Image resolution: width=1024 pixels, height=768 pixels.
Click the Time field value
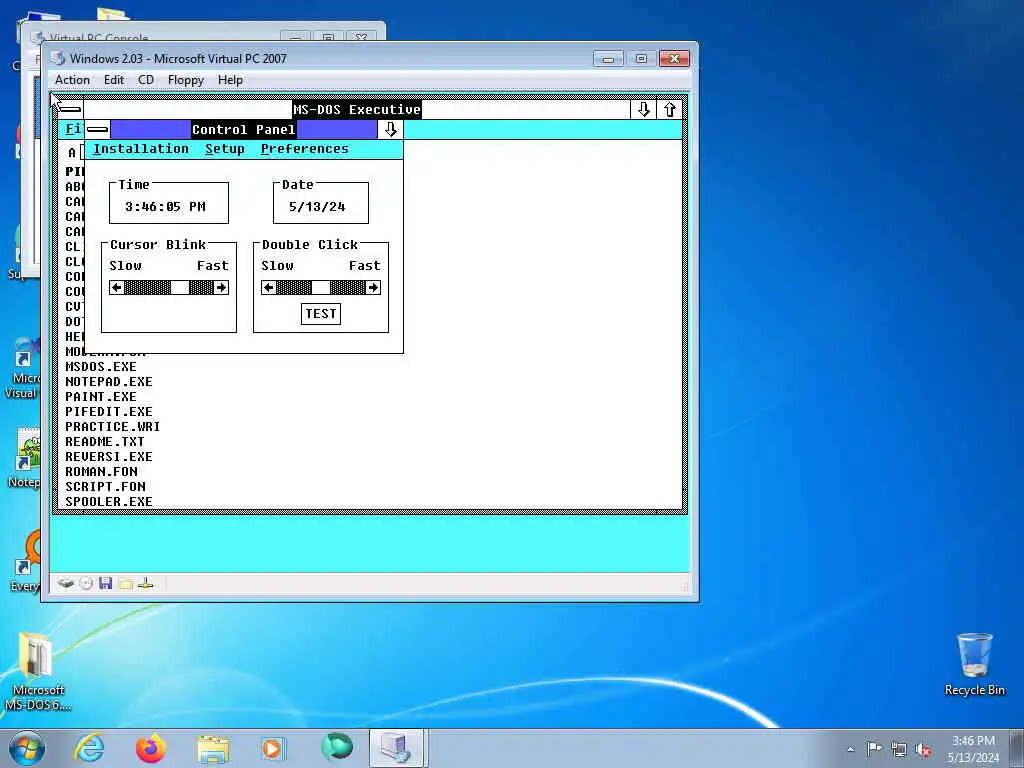(165, 207)
